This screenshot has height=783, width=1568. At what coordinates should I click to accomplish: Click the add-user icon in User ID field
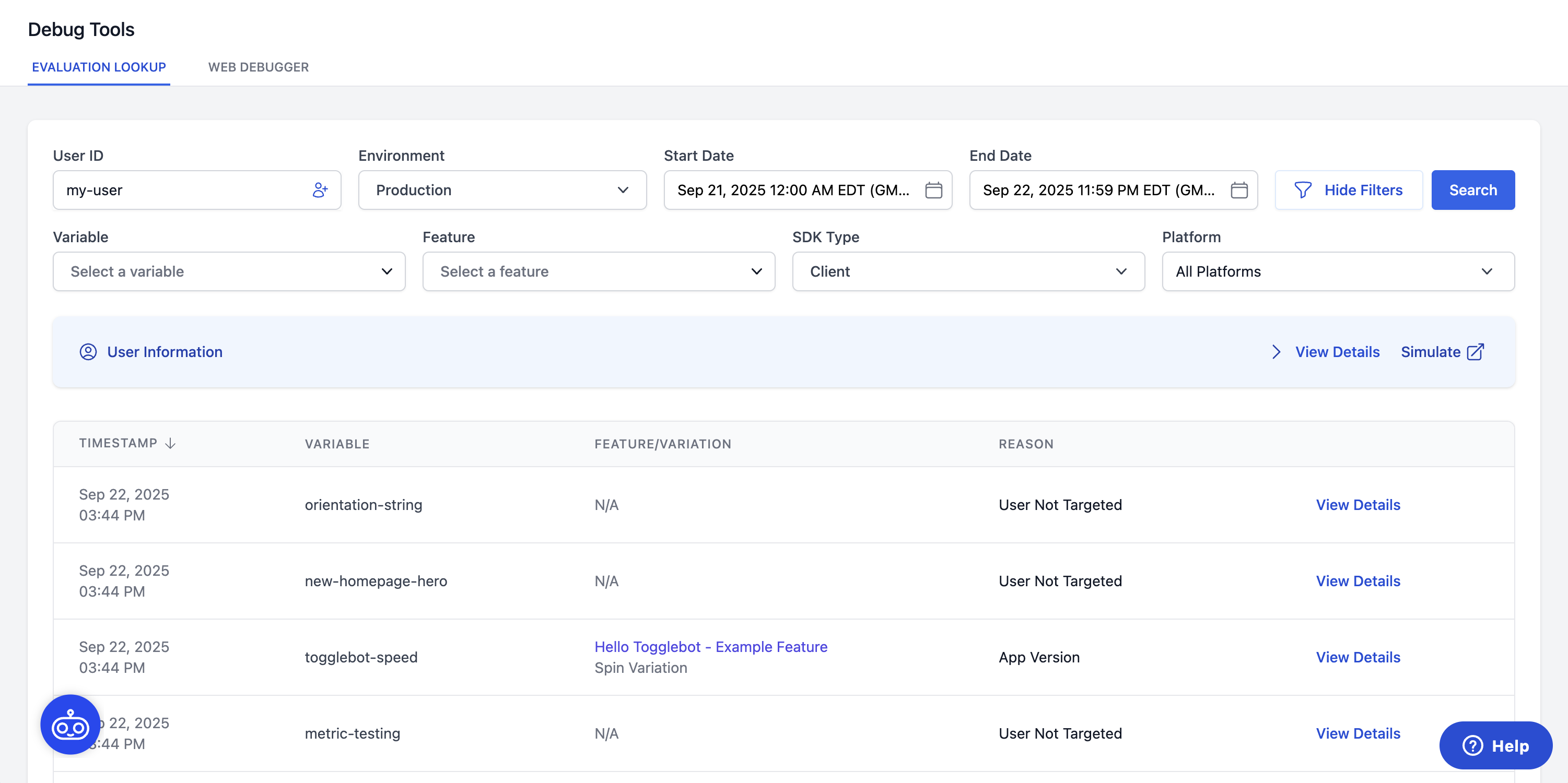[321, 190]
